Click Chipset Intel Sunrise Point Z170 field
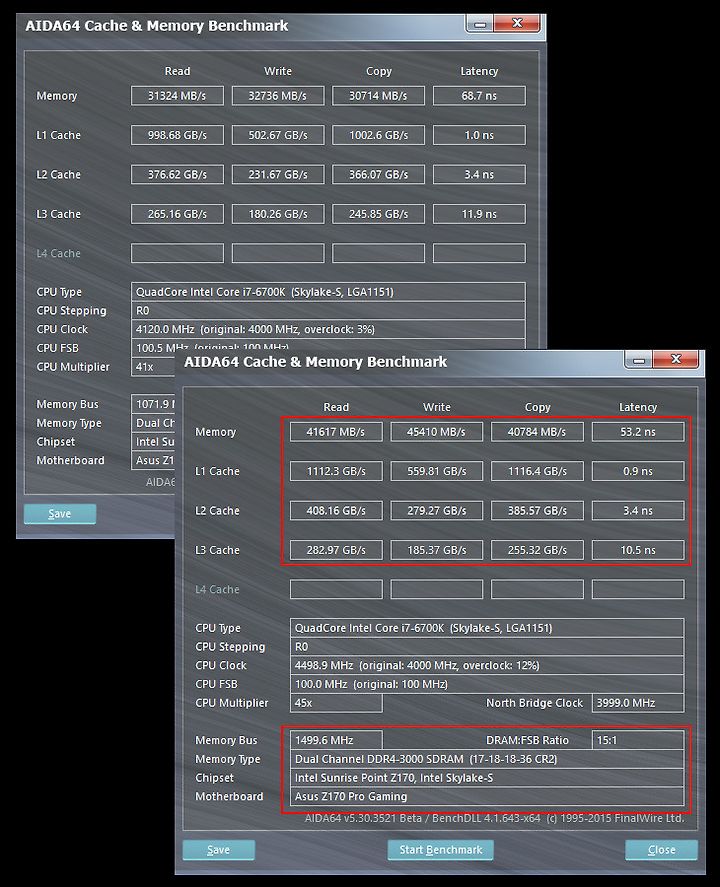The width and height of the screenshot is (720, 887). pos(487,778)
